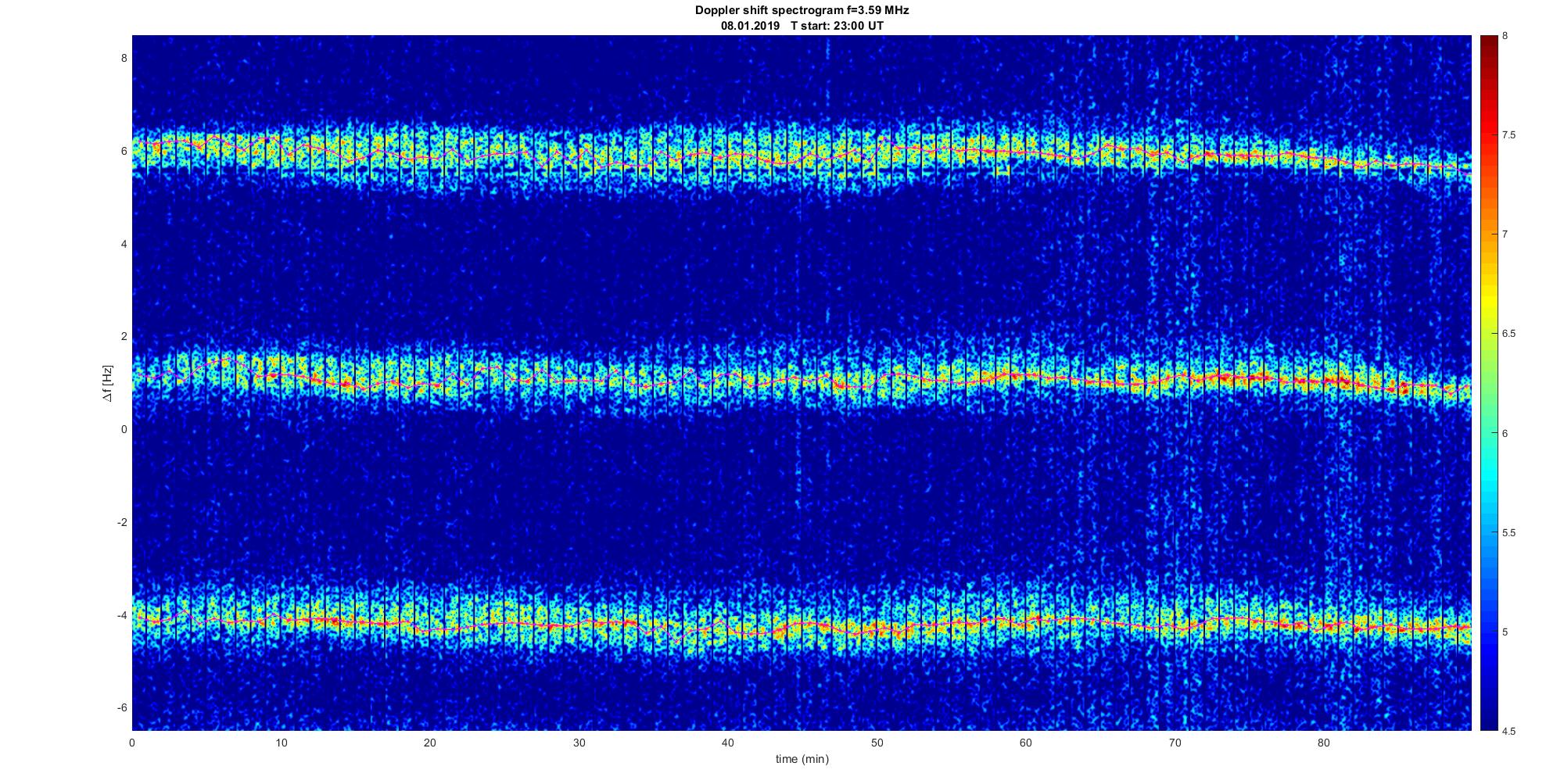The height and width of the screenshot is (784, 1564).
Task: Click x-axis tick label 10
Action: point(281,743)
